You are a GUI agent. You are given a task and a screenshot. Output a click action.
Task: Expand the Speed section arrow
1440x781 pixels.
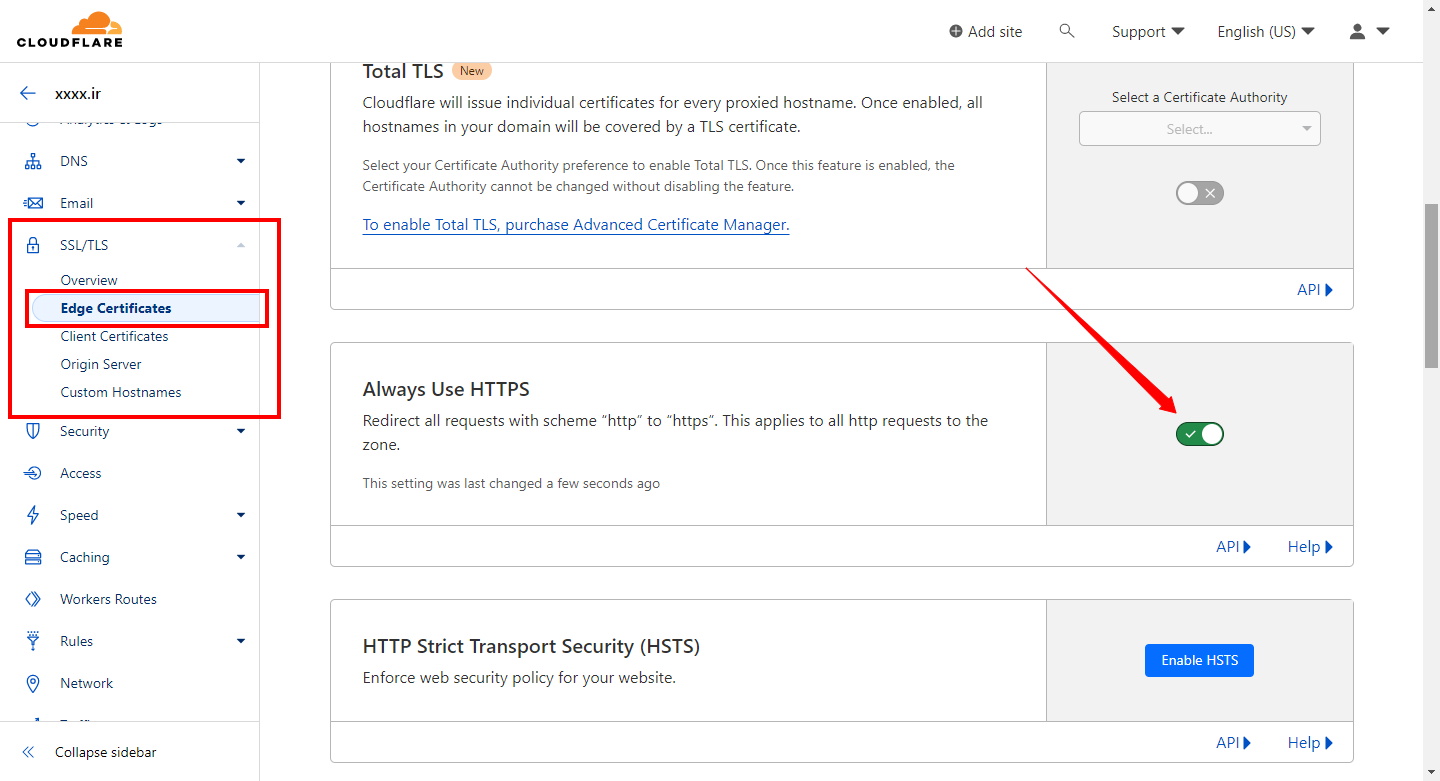click(241, 515)
